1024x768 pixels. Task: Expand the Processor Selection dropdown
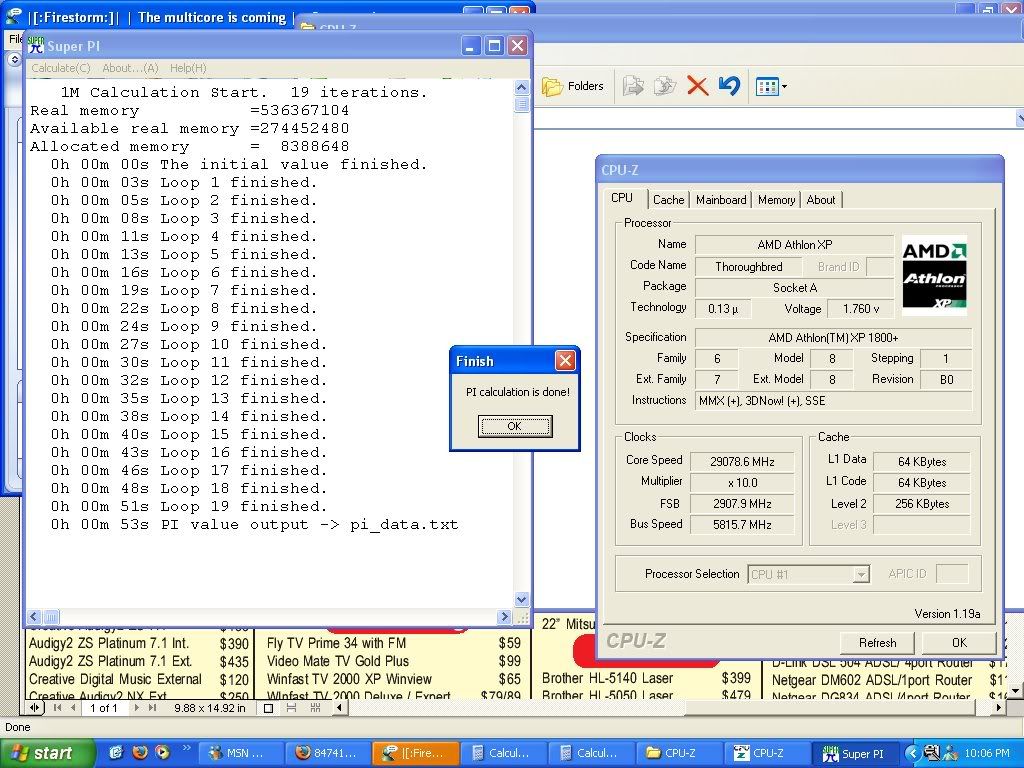point(860,575)
